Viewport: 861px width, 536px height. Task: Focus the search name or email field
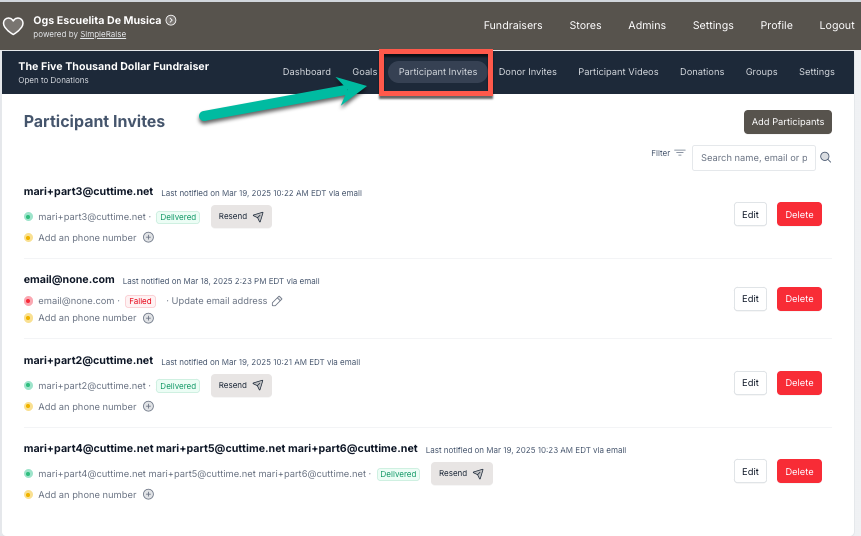coord(753,158)
